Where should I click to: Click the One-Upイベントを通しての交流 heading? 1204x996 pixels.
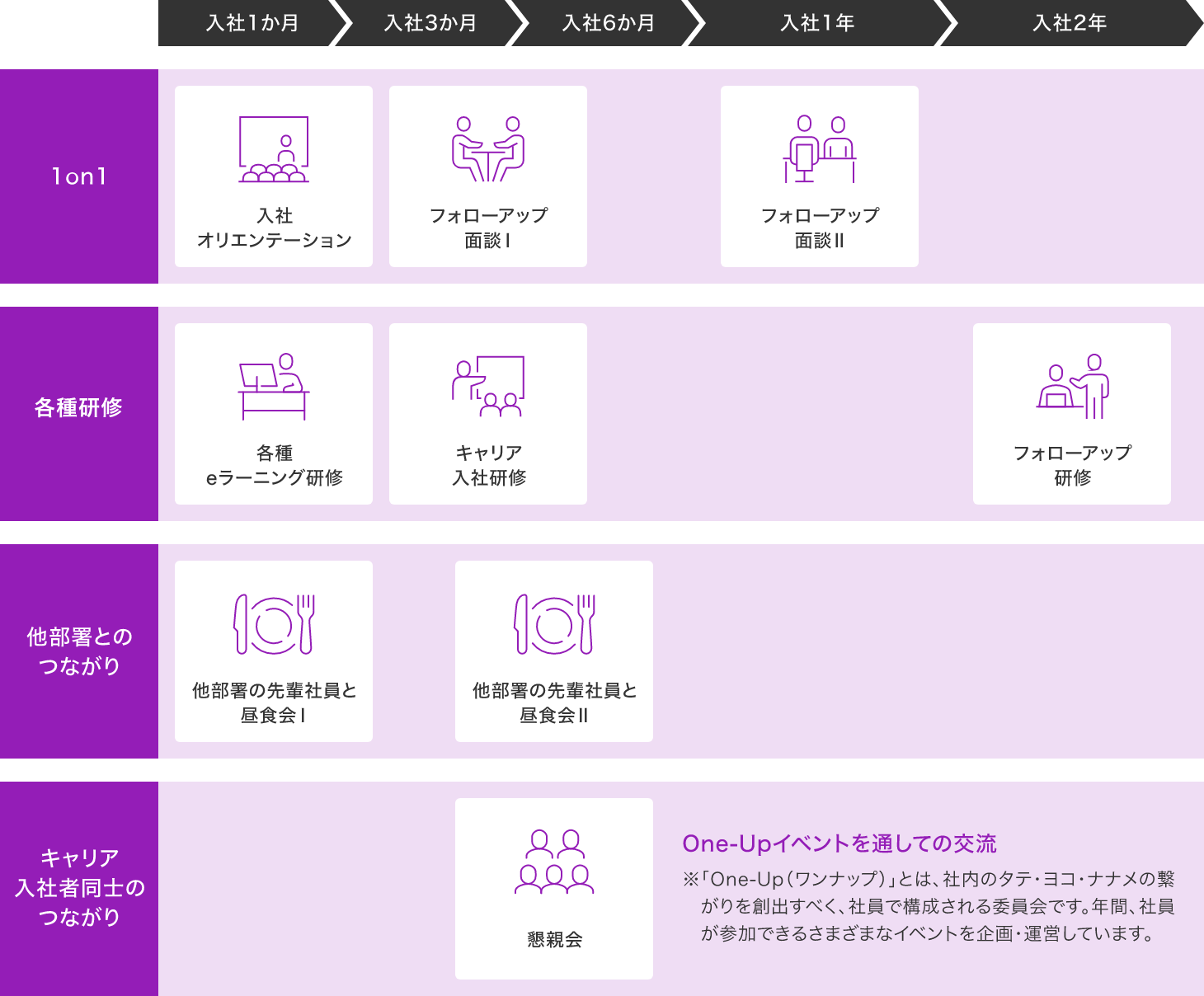[x=840, y=843]
